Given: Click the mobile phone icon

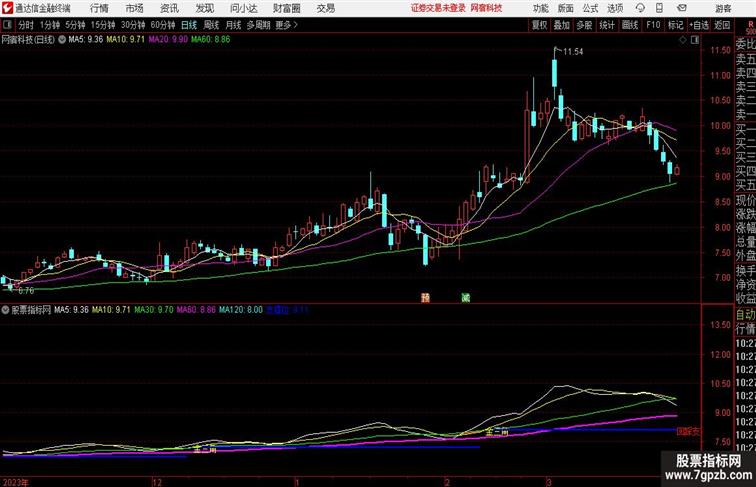Looking at the screenshot, I should (659, 8).
